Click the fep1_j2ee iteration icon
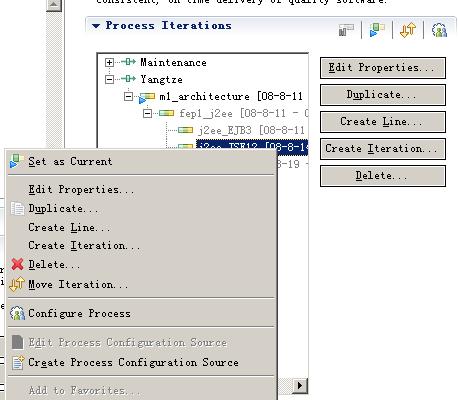 point(167,113)
